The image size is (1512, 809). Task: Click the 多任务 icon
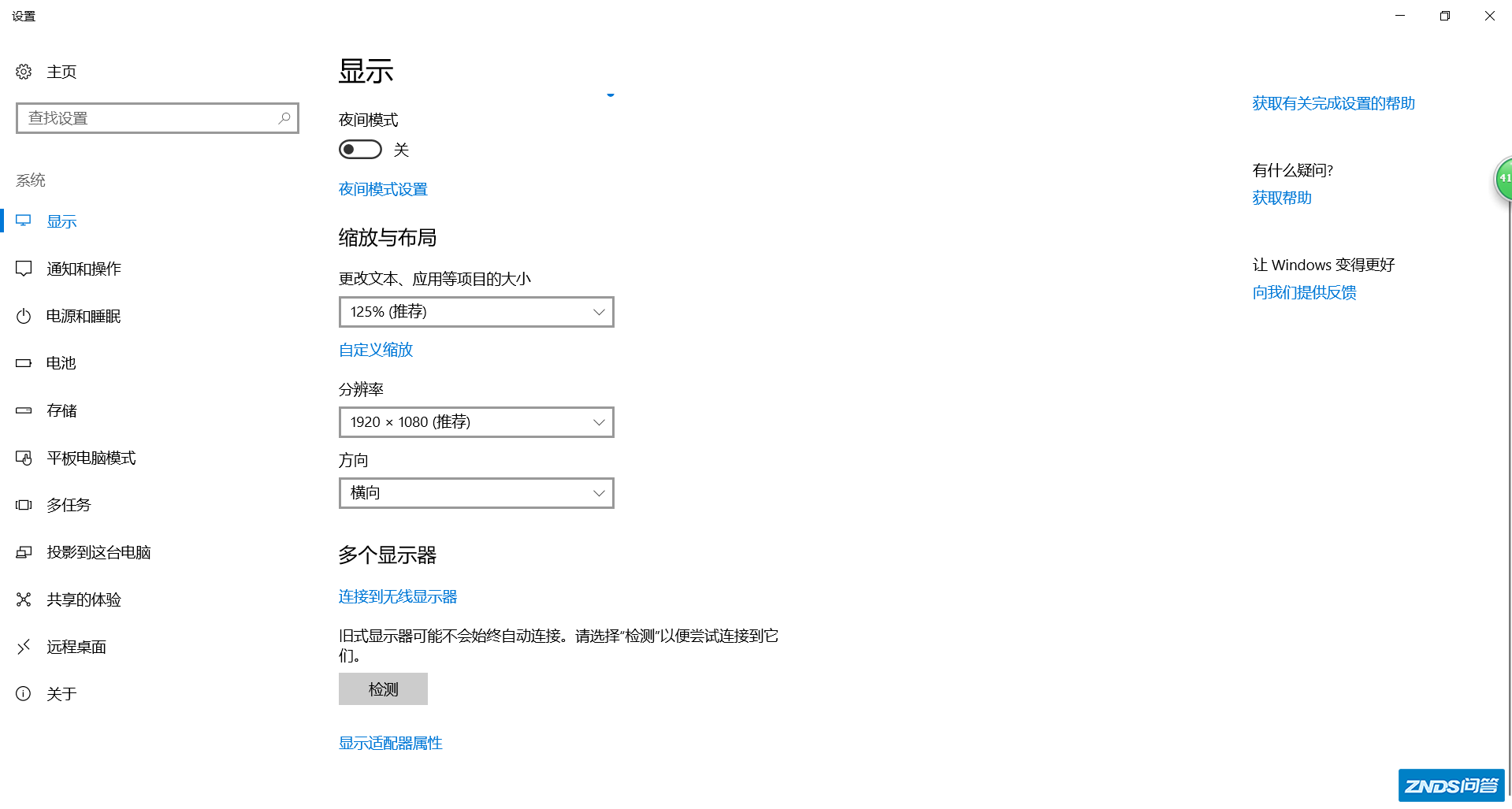pyautogui.click(x=24, y=505)
